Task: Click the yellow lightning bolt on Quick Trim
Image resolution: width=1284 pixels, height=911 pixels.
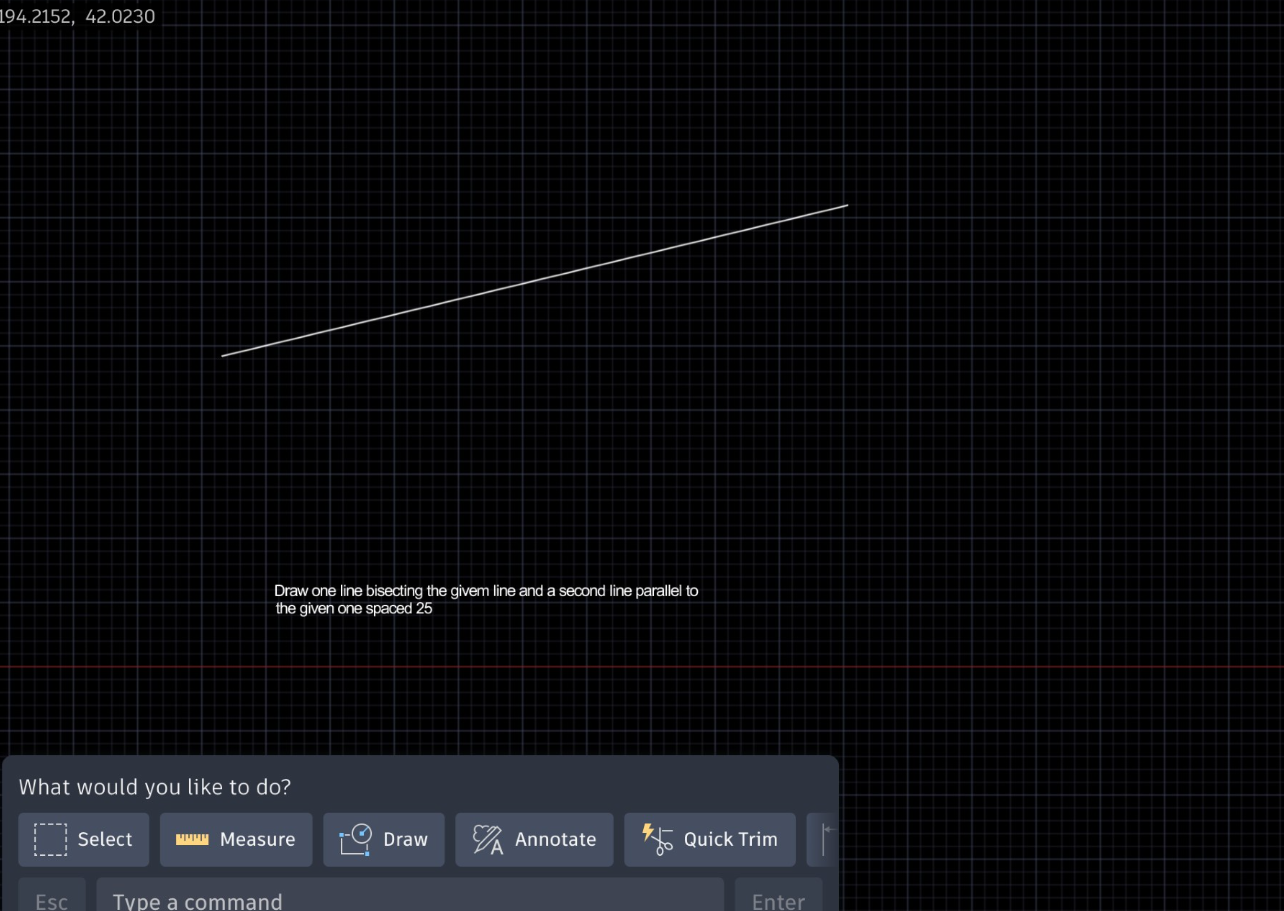Action: click(650, 833)
